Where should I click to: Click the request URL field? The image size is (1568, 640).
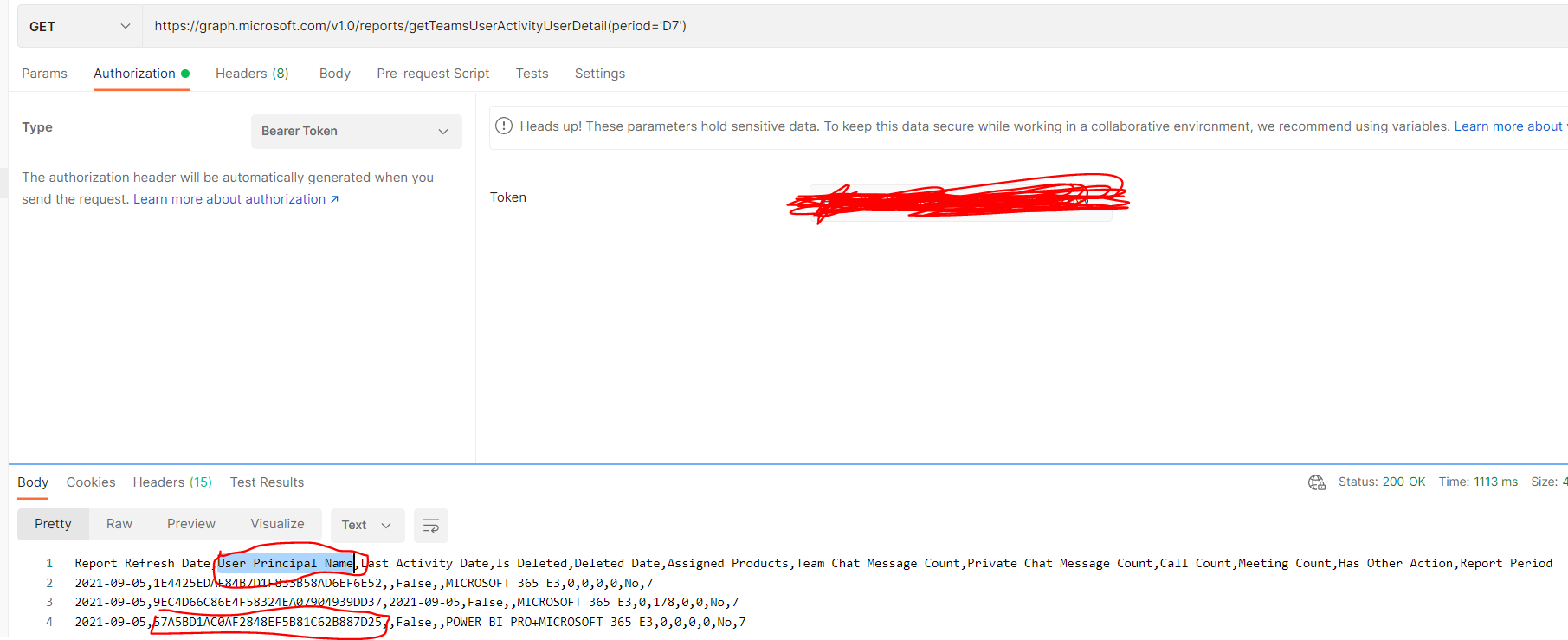tap(855, 26)
